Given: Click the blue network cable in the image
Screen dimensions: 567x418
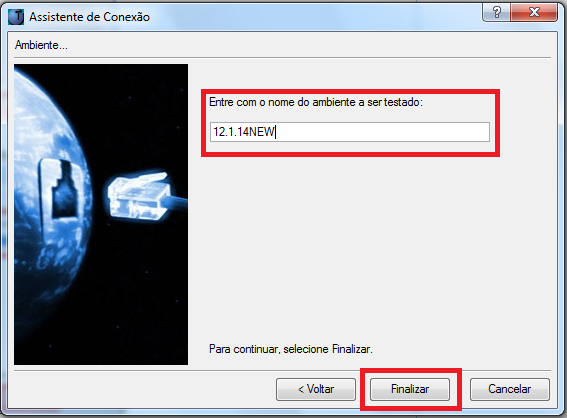Looking at the screenshot, I should point(178,205).
